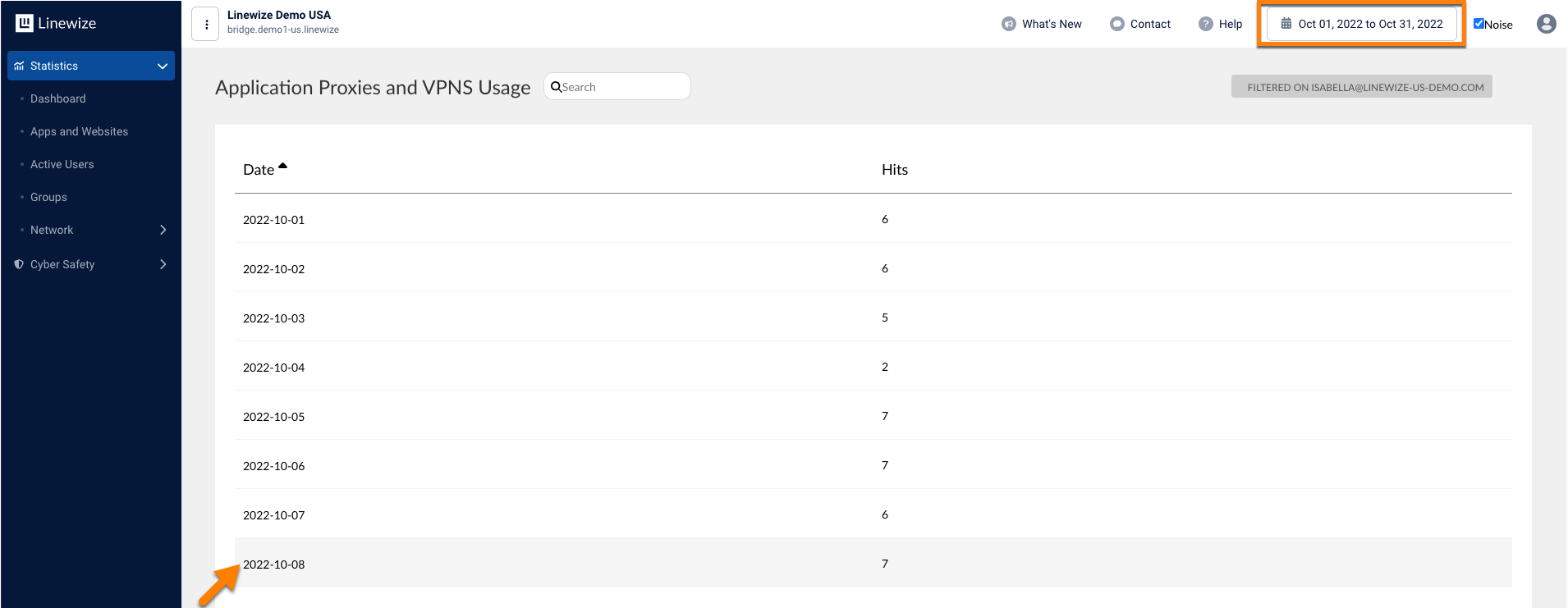The height and width of the screenshot is (608, 1568).
Task: Select row 2022-10-06
Action: 873,465
